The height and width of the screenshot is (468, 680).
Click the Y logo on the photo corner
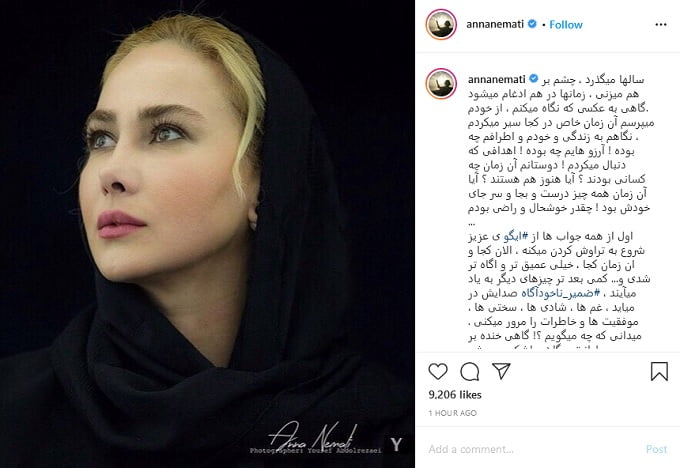pyautogui.click(x=396, y=445)
